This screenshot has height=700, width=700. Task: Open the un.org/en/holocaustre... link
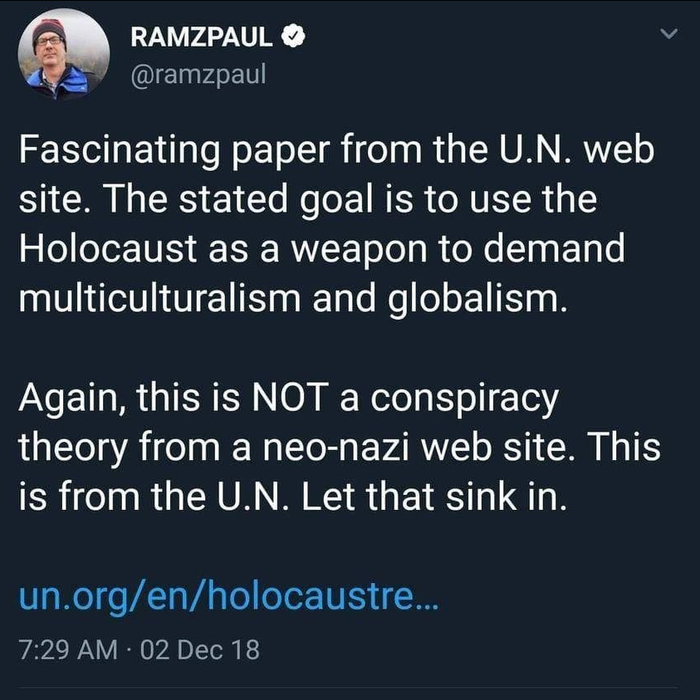(x=229, y=597)
